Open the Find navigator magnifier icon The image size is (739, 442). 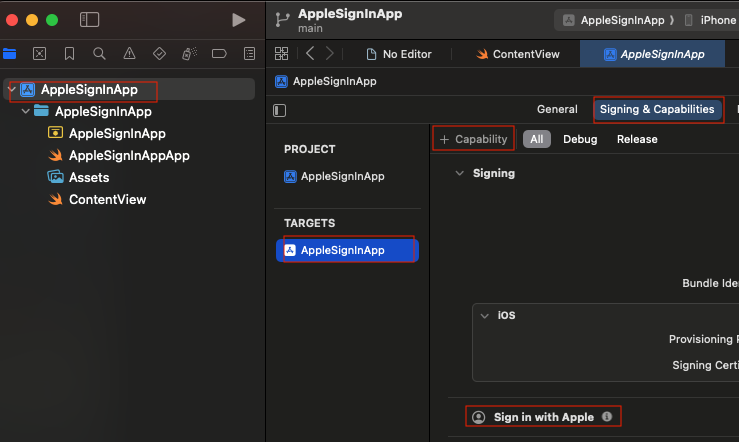point(99,54)
